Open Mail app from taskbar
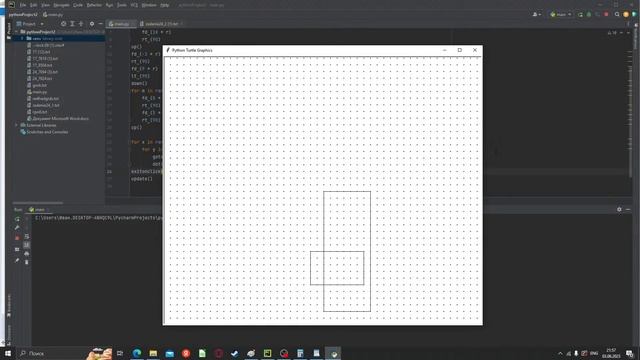 (x=169, y=353)
